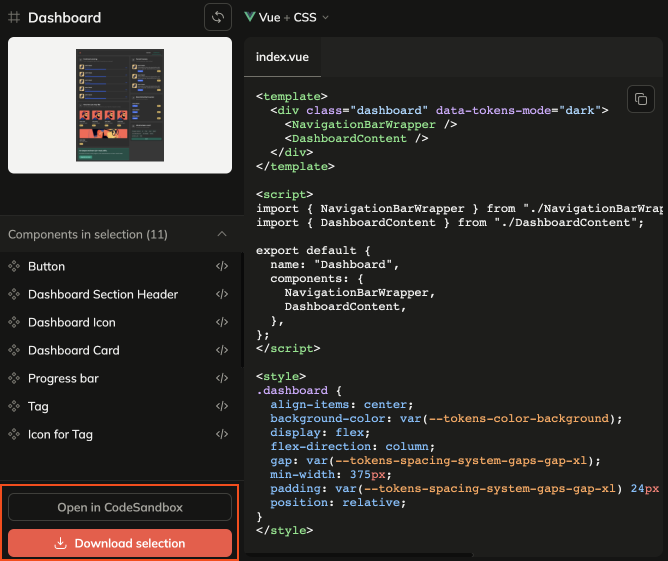Collapse the Components in selection list
Viewport: 668px width, 561px height.
pos(221,235)
